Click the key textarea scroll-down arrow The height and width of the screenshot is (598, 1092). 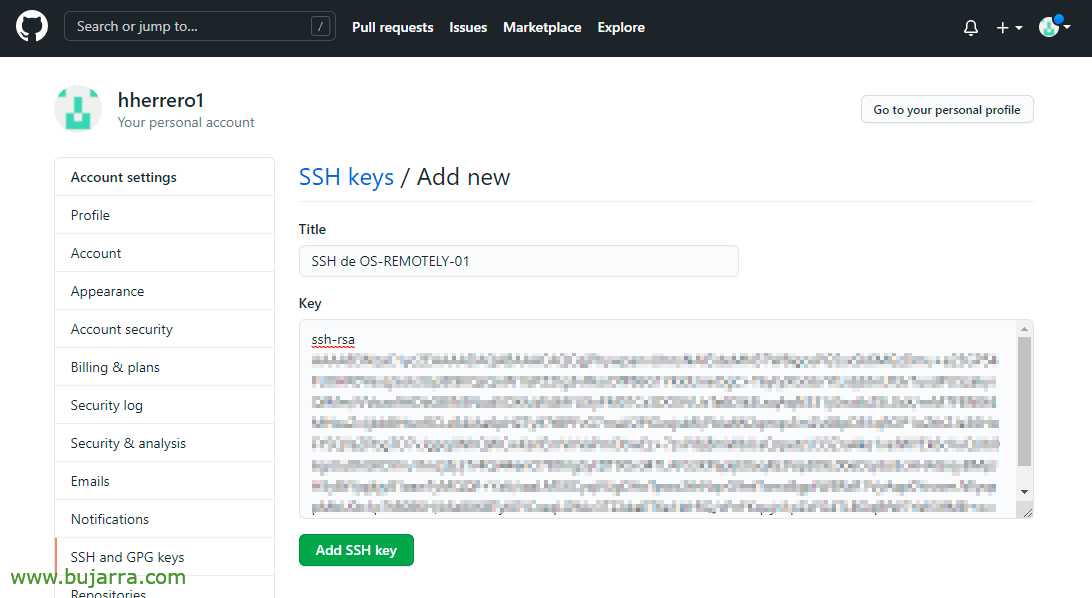click(x=1024, y=491)
